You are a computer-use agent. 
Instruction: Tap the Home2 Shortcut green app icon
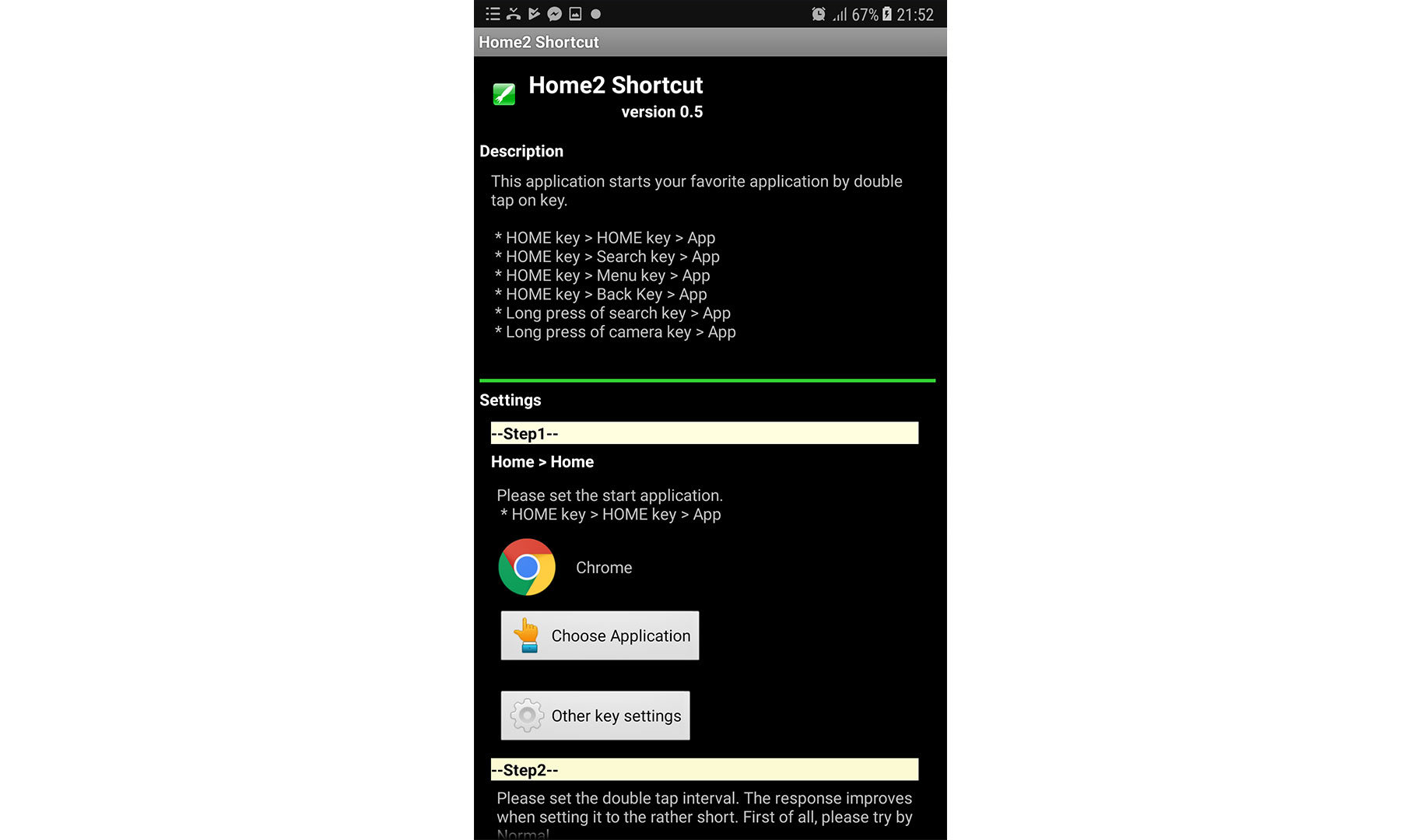[503, 95]
